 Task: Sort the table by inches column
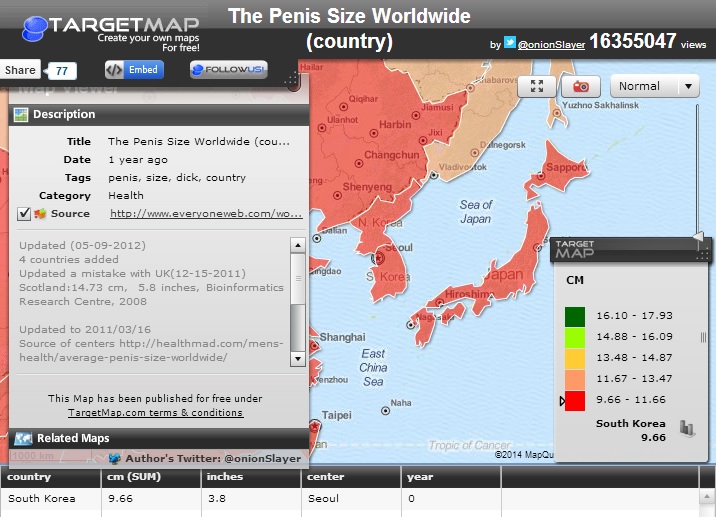pos(251,477)
